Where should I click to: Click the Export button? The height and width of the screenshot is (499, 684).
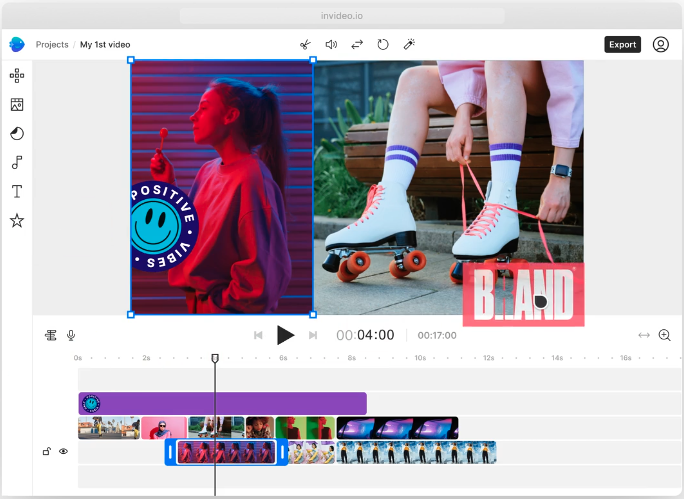coord(622,44)
